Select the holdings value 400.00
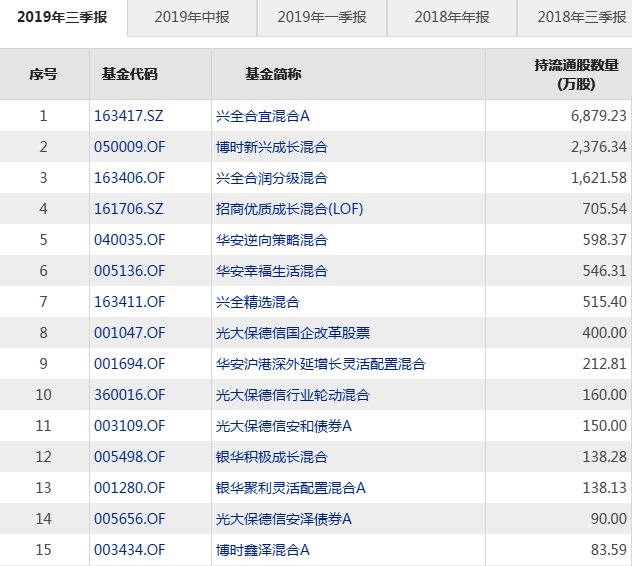 605,333
